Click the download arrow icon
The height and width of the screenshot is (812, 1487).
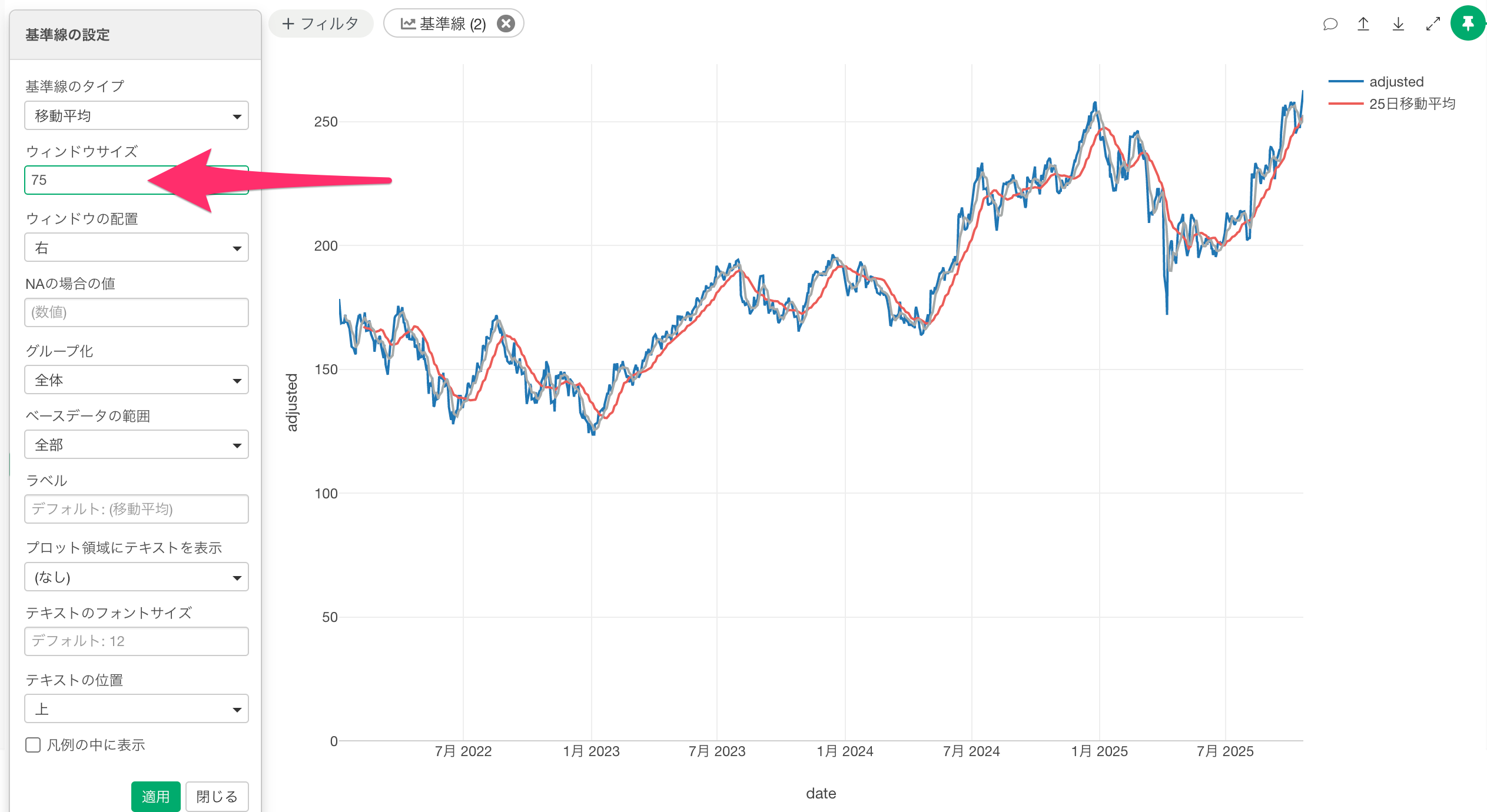[x=1398, y=24]
